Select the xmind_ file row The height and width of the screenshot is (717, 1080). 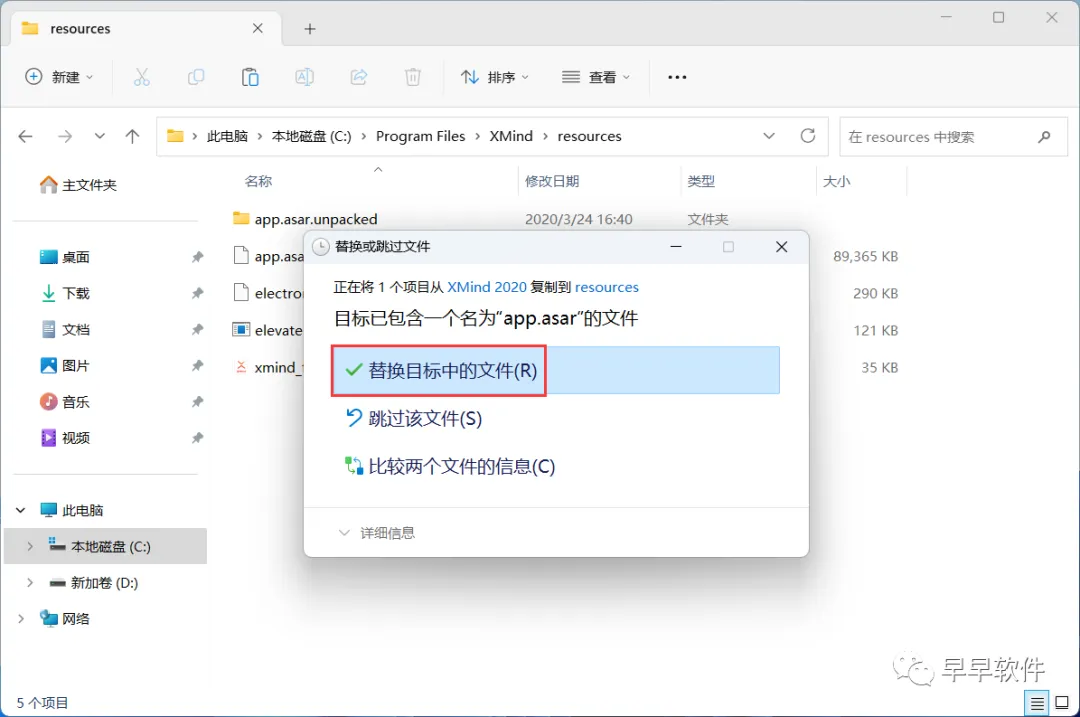(x=268, y=367)
